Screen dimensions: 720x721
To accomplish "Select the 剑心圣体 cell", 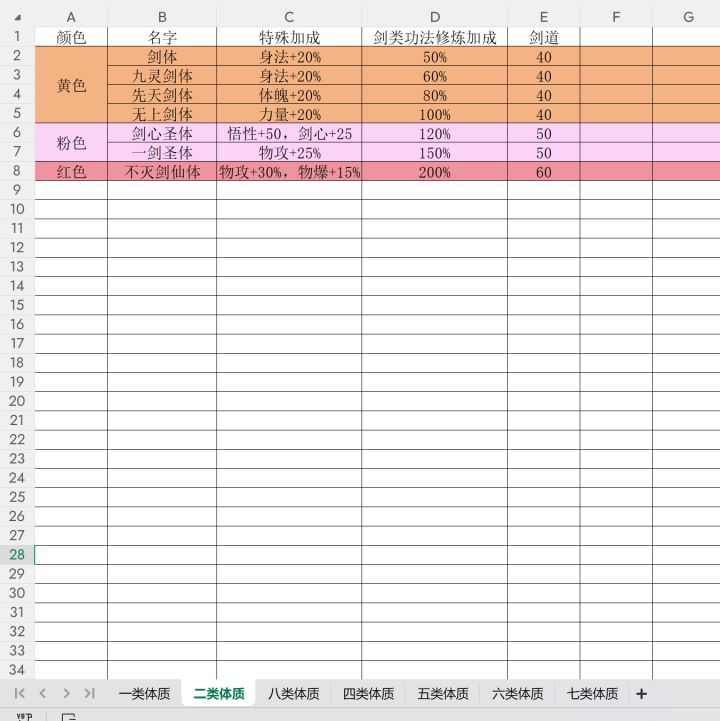I will click(162, 133).
